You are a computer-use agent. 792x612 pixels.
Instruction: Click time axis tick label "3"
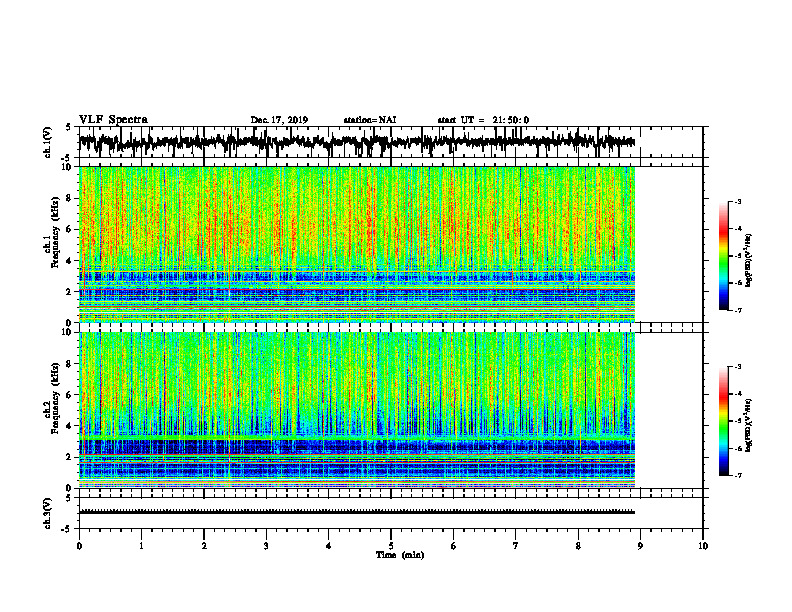coord(266,546)
